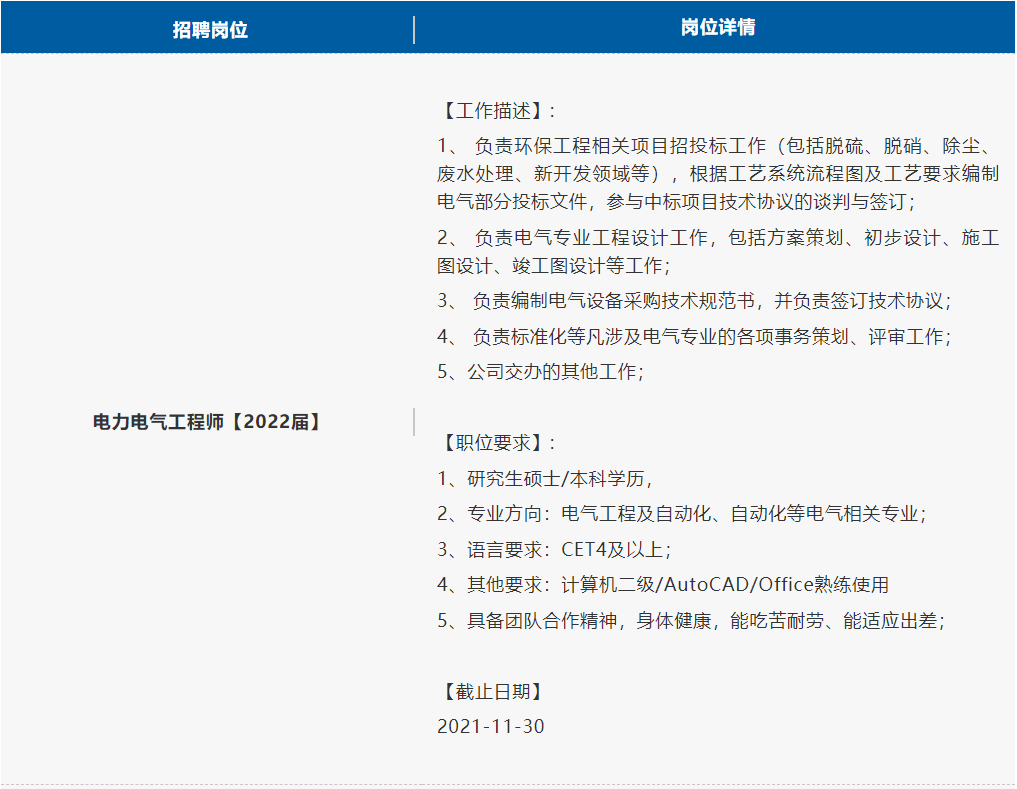Click requirement 研究生硕士/本科学历
1017x789 pixels.
(545, 478)
